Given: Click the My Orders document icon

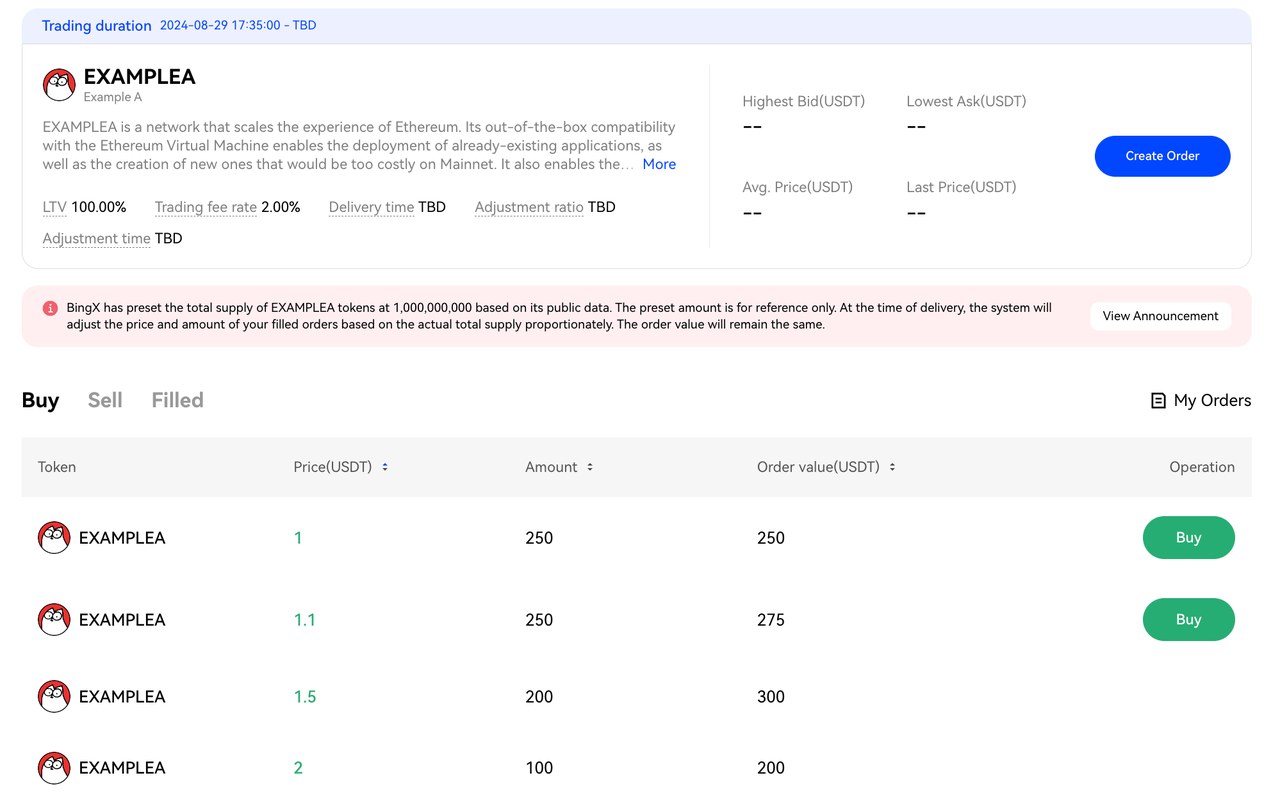Looking at the screenshot, I should 1158,401.
